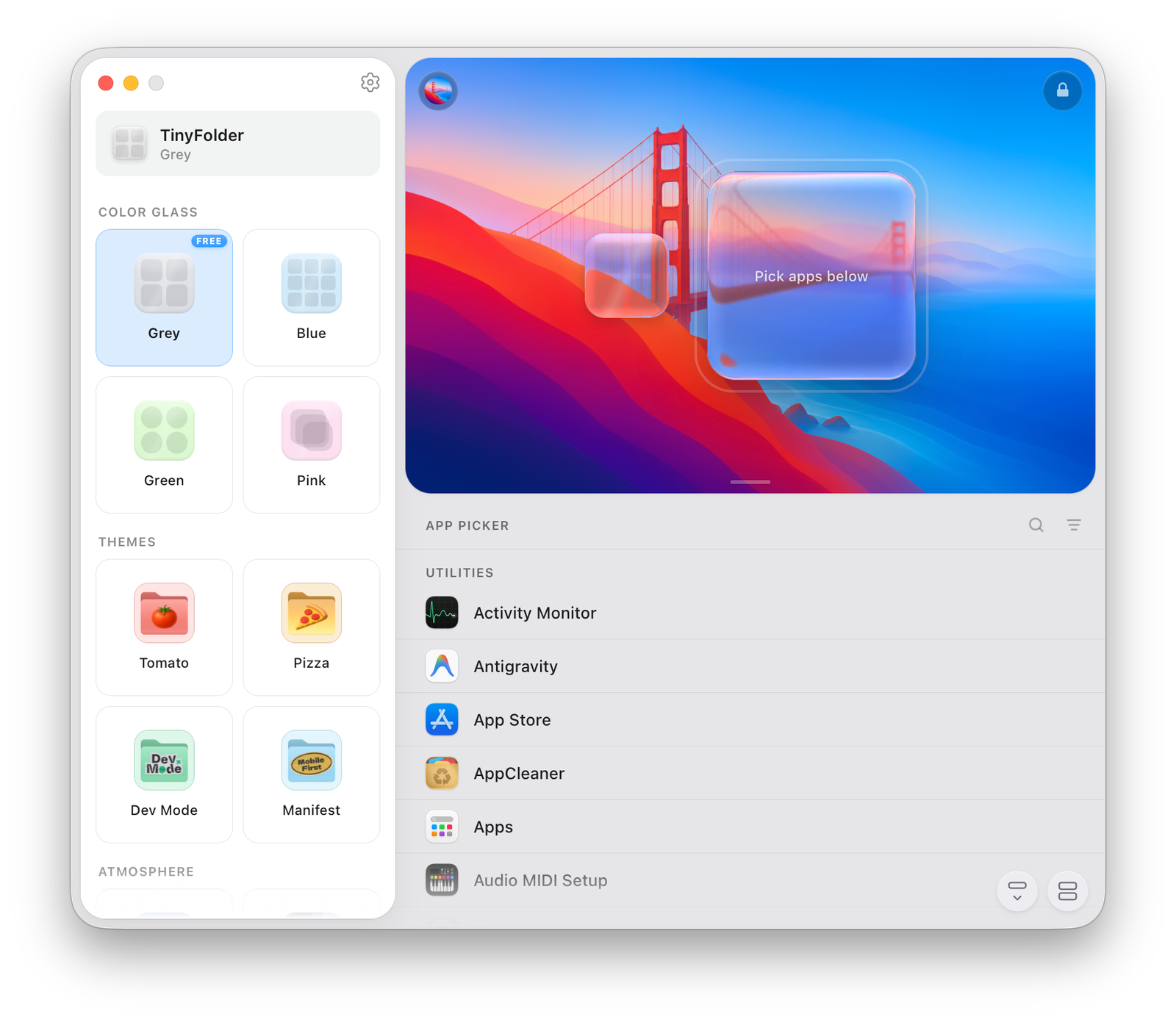
Task: Open the App Picker filter options
Action: (1074, 525)
